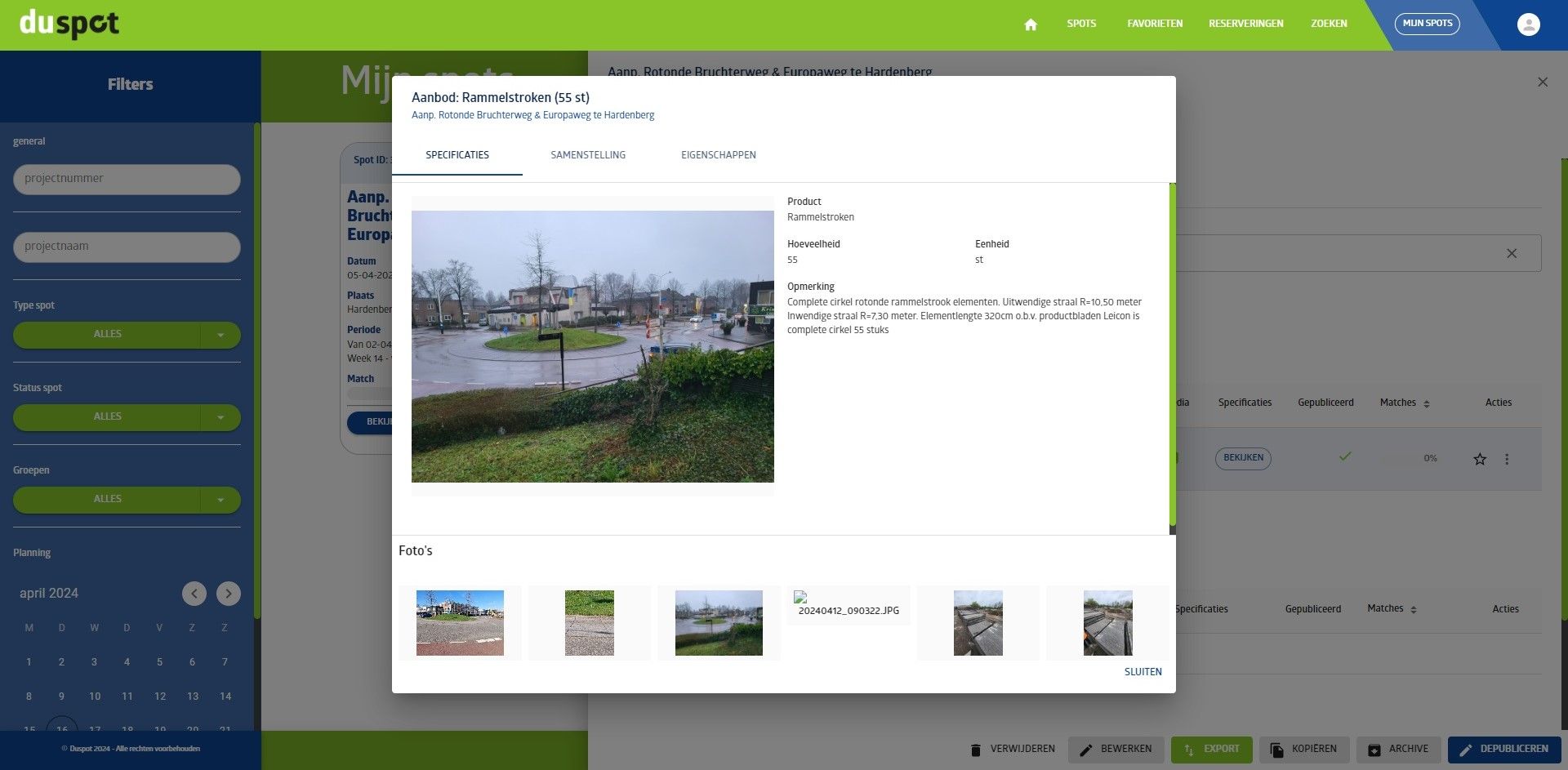Switch to the Samenstelling tab
1568x770 pixels.
point(587,155)
